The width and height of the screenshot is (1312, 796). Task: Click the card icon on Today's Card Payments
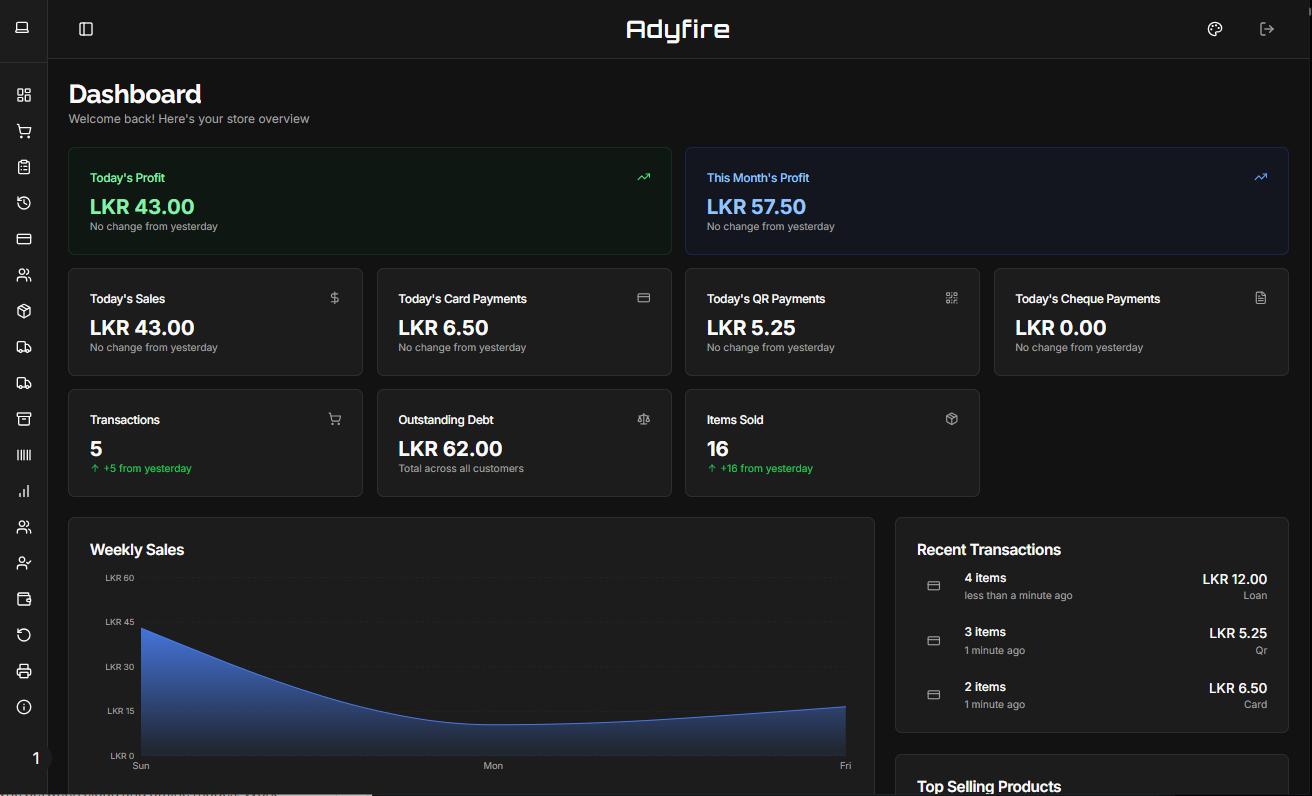coord(644,298)
